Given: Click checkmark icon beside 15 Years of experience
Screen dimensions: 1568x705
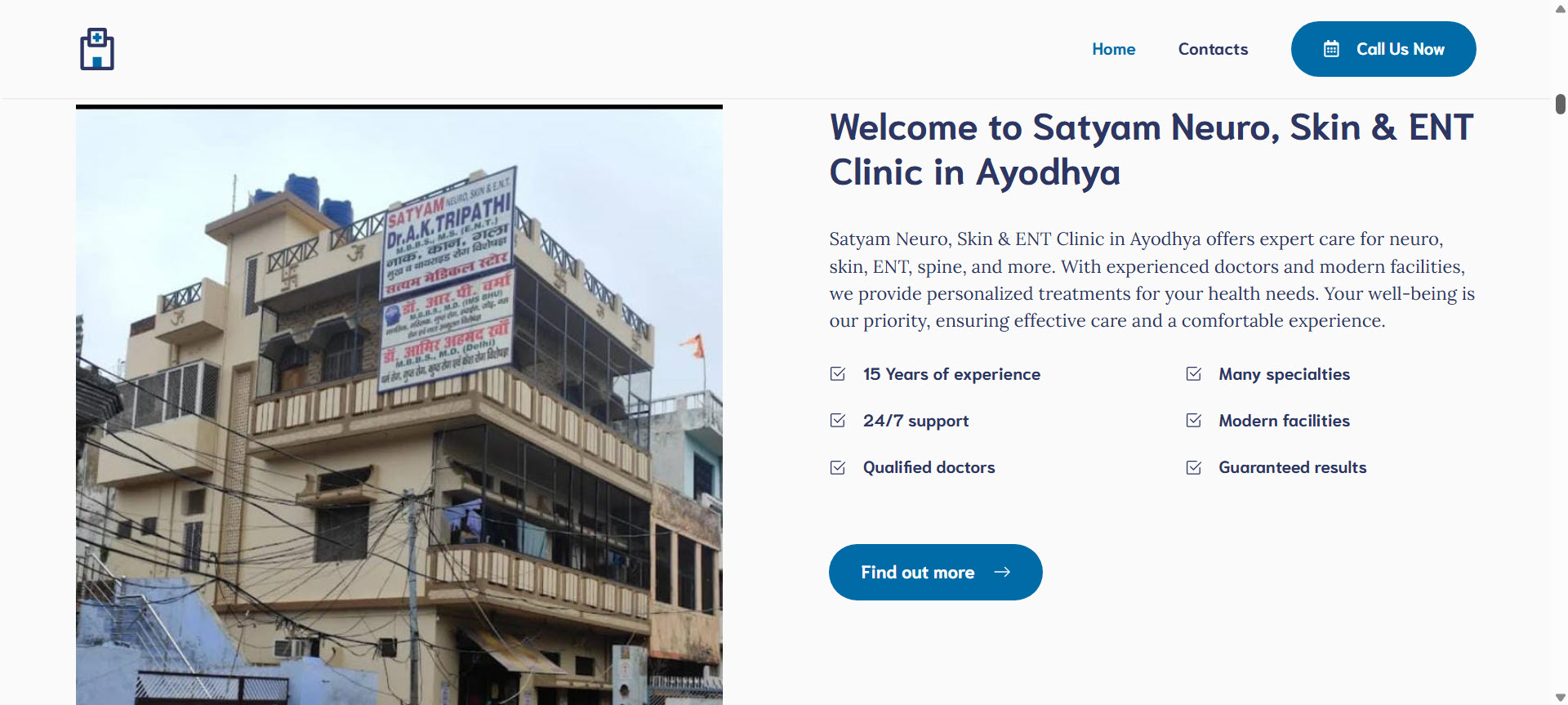Looking at the screenshot, I should (x=838, y=374).
